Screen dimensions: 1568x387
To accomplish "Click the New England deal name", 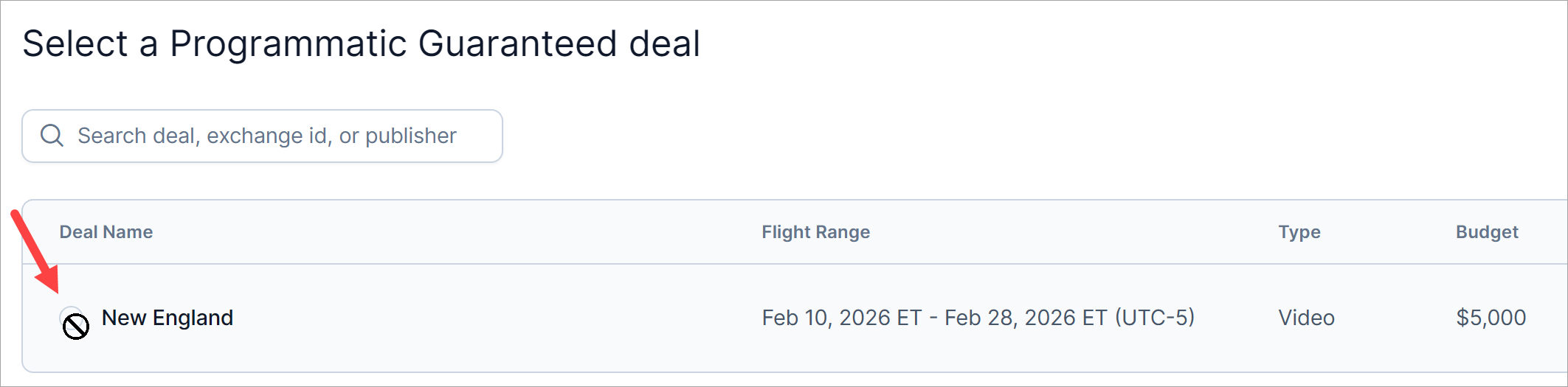I will 167,318.
